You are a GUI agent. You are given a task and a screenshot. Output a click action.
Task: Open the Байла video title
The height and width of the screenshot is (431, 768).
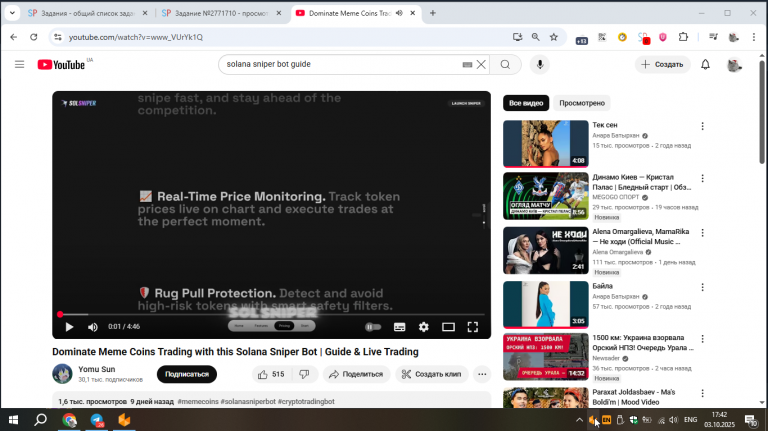pyautogui.click(x=602, y=286)
